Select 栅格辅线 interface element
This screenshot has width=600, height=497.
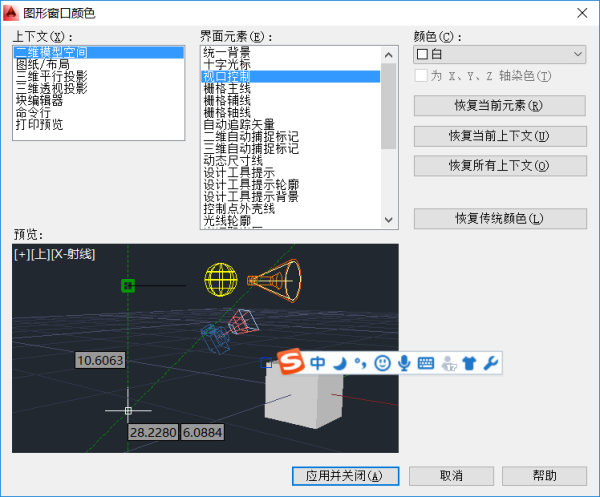pos(291,101)
